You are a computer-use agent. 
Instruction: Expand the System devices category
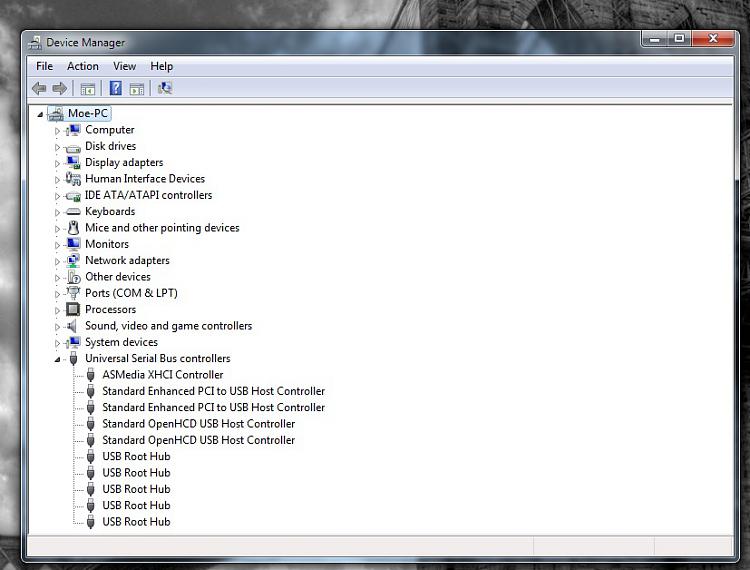[x=57, y=343]
